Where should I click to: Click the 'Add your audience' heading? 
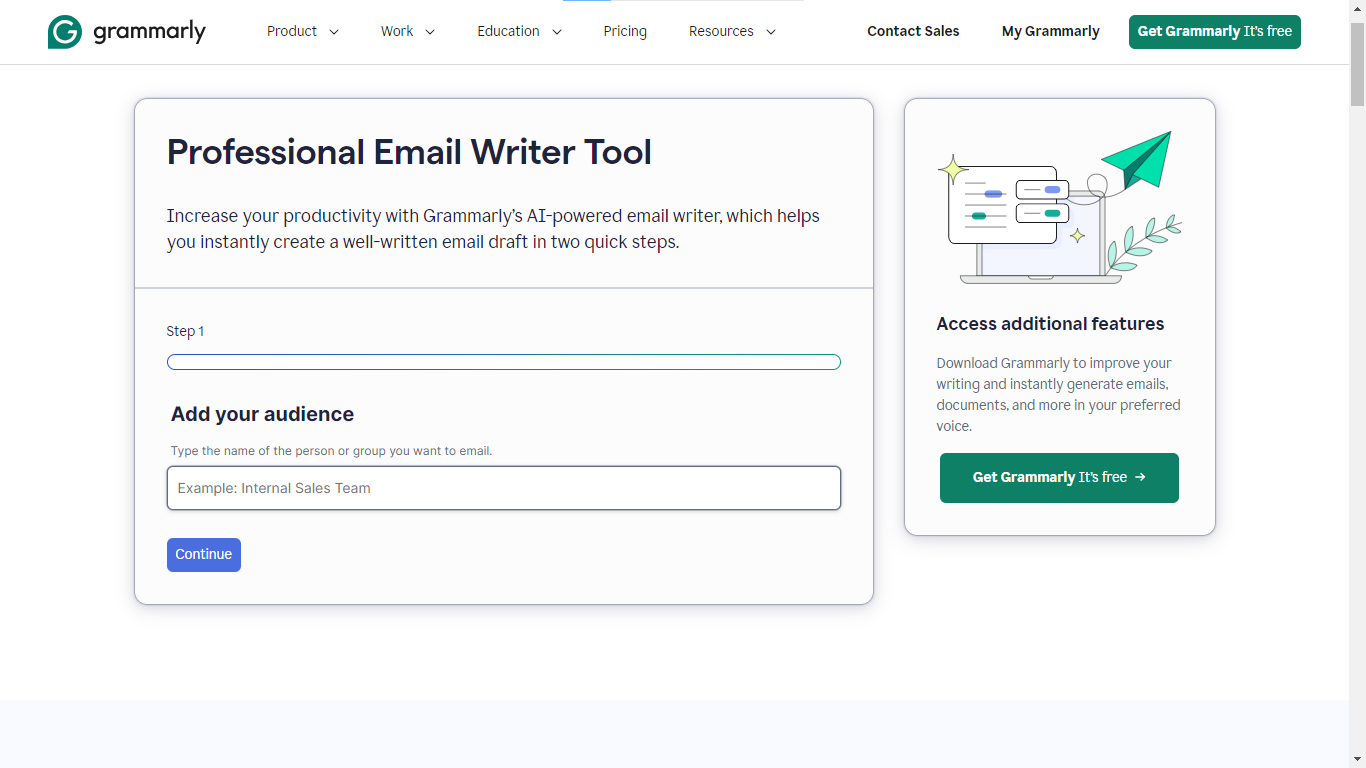pyautogui.click(x=262, y=414)
